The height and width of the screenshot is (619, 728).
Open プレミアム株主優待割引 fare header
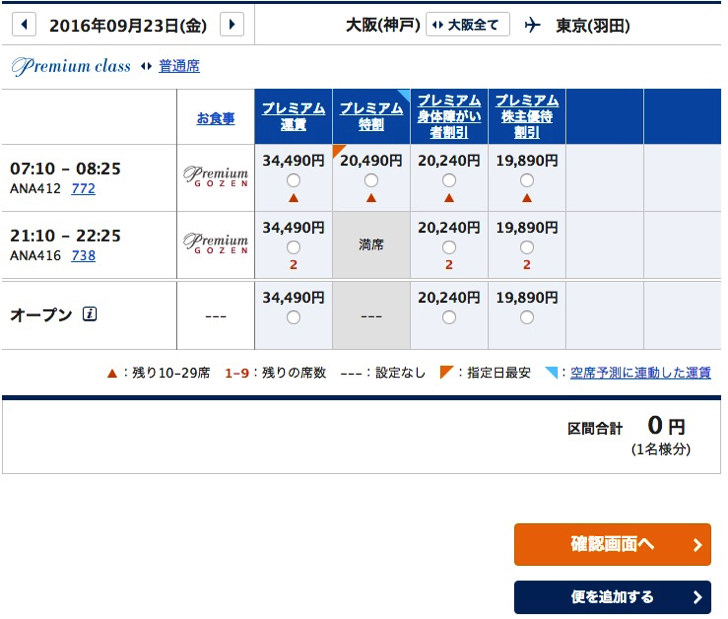527,116
